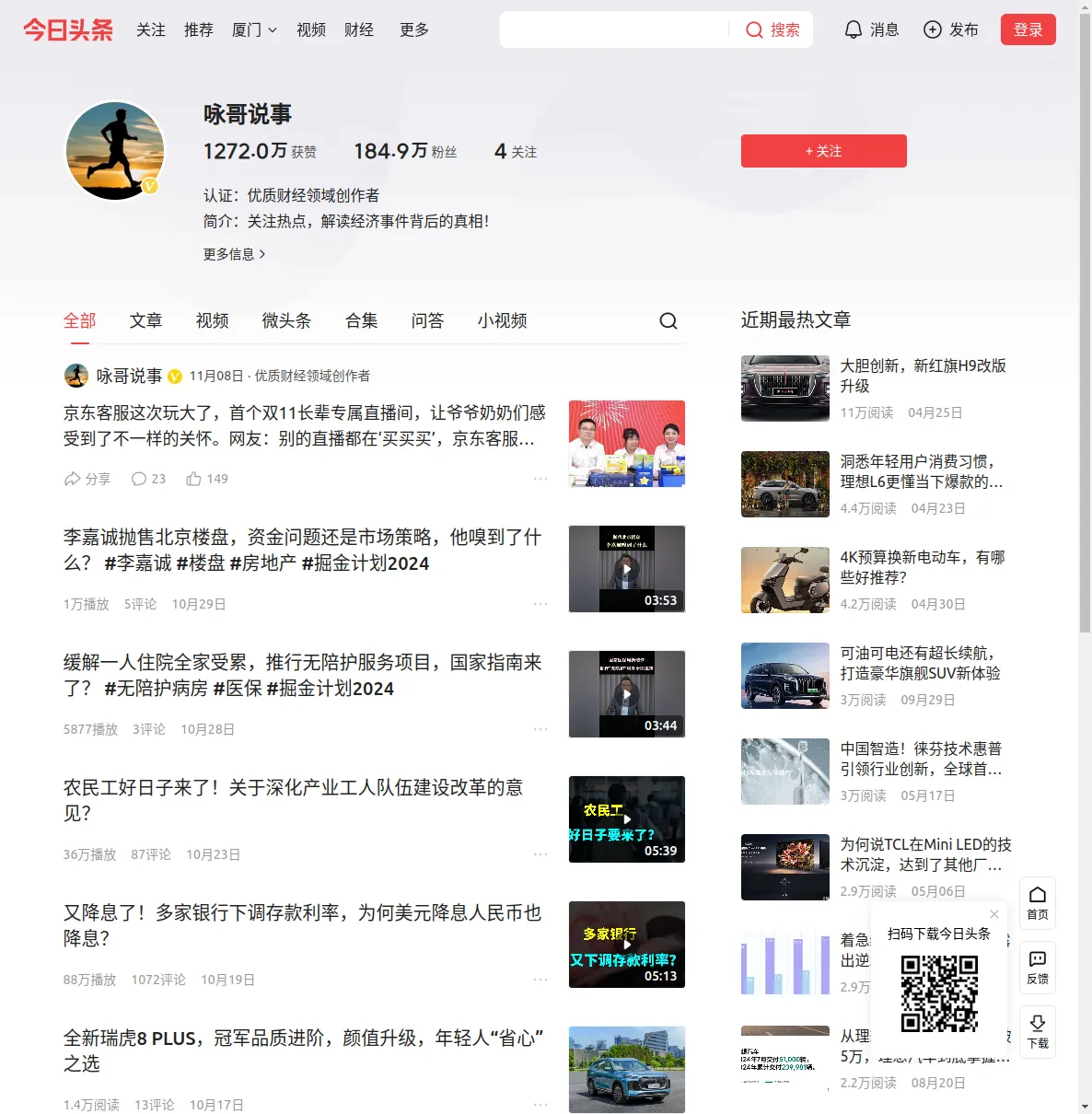The width and height of the screenshot is (1092, 1114).
Task: Expand the 厦门 city dropdown
Action: pos(254,30)
